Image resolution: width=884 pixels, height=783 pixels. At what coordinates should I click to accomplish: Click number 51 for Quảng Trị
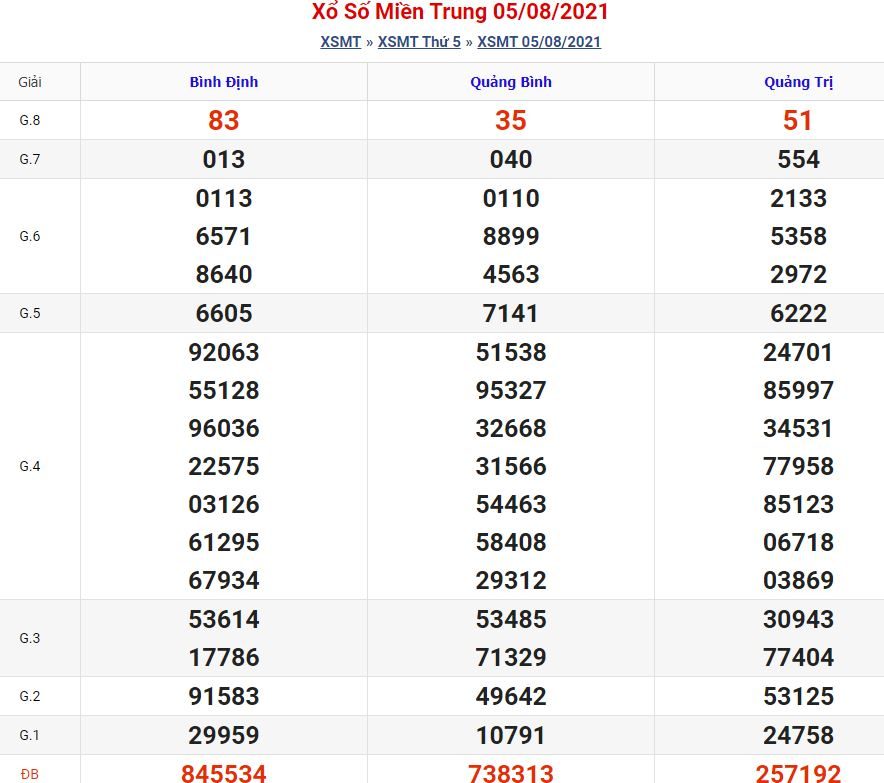(798, 120)
